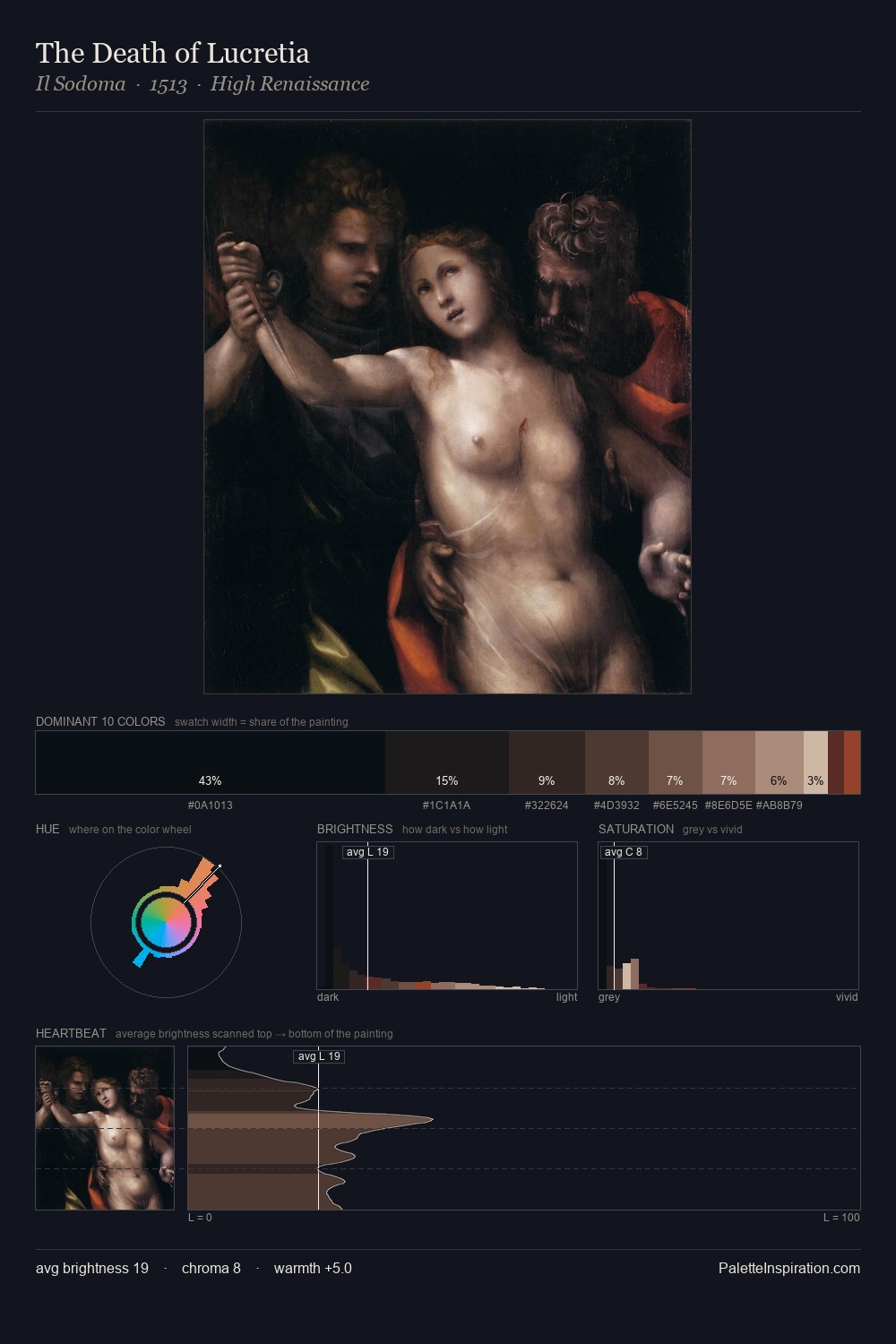This screenshot has height=1344, width=896.
Task: Click the BRIGHTNESS section heading
Action: (x=355, y=829)
